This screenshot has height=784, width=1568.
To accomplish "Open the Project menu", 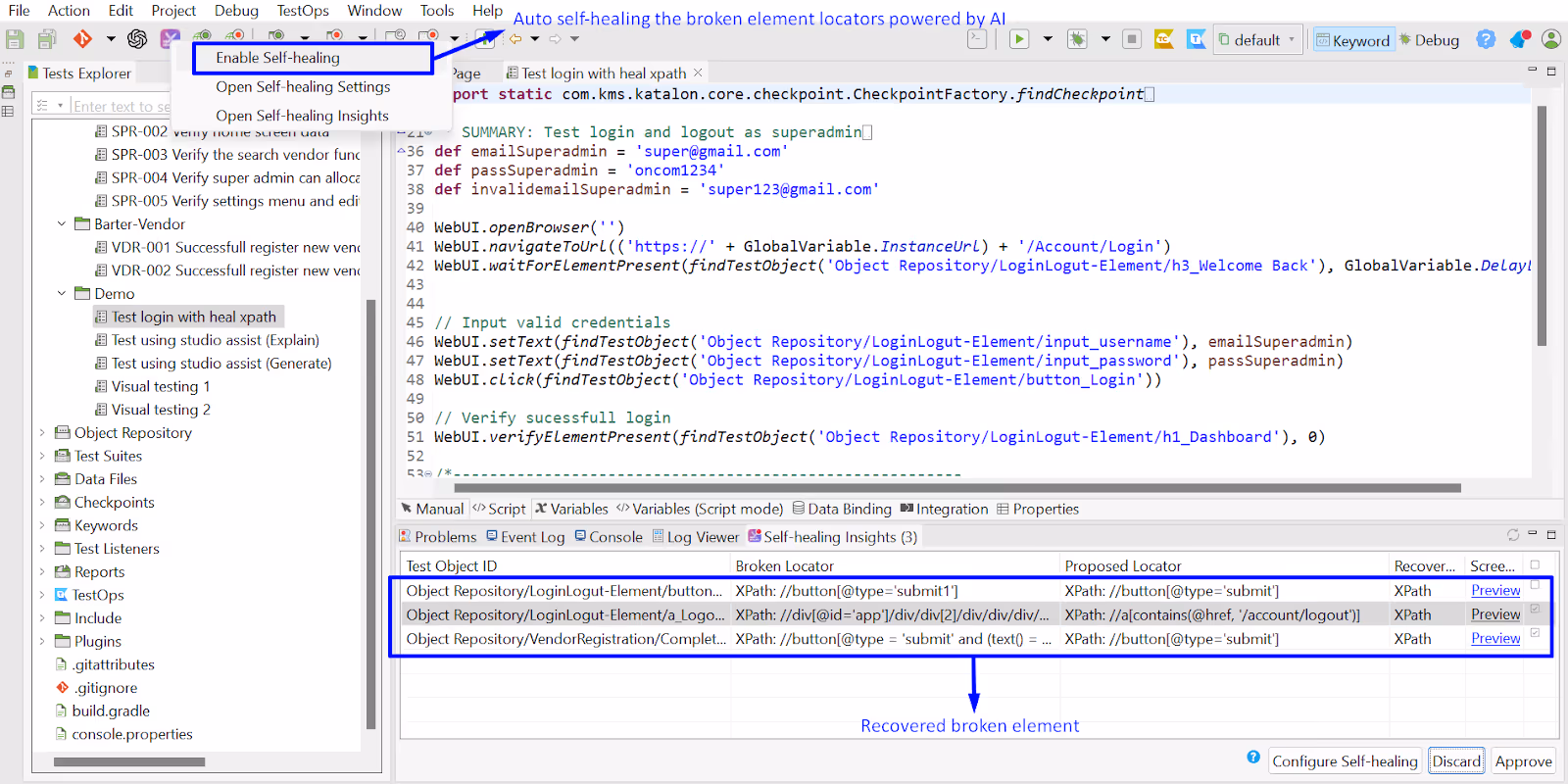I will (173, 11).
